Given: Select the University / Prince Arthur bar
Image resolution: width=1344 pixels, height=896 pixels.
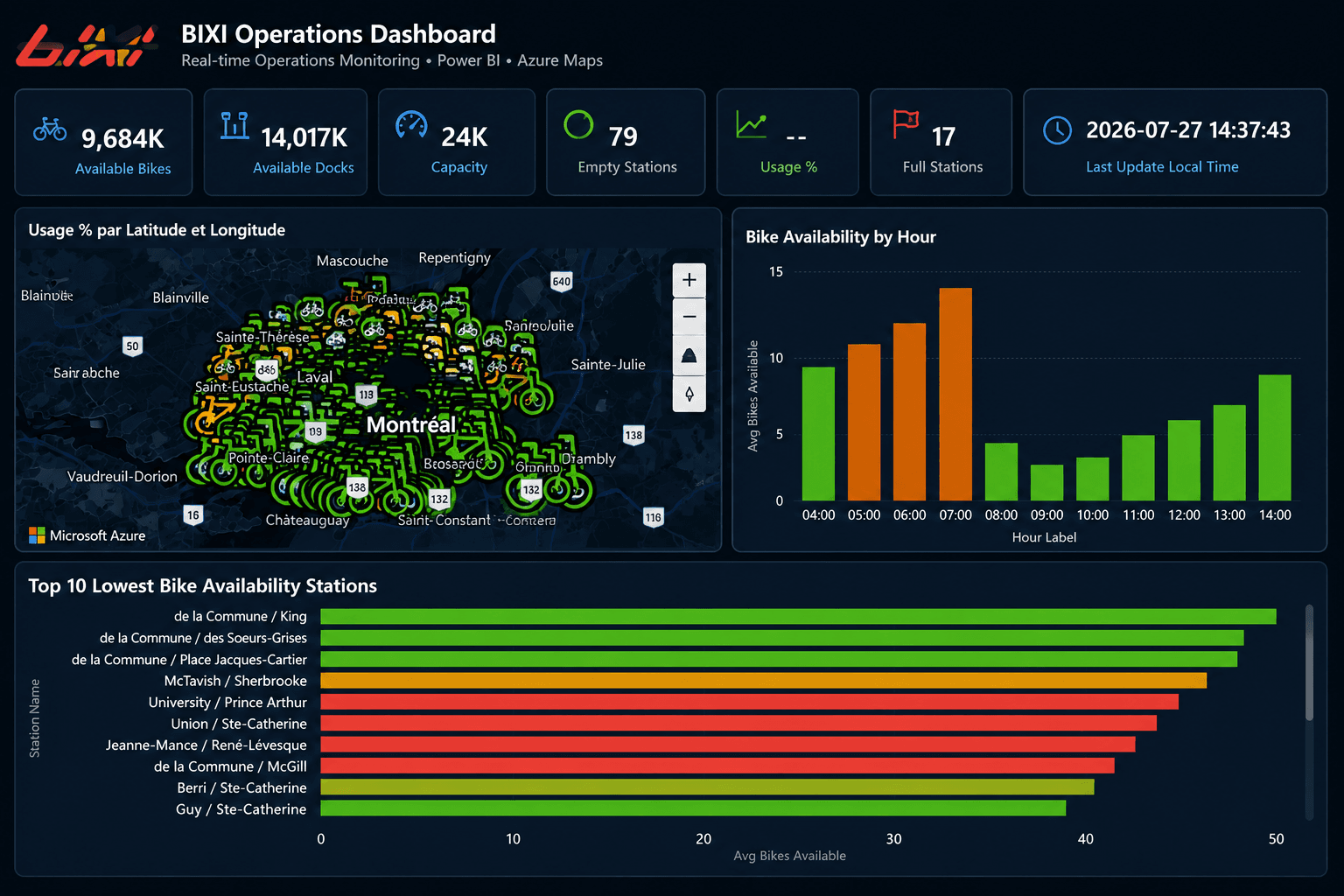Looking at the screenshot, I should tap(749, 702).
